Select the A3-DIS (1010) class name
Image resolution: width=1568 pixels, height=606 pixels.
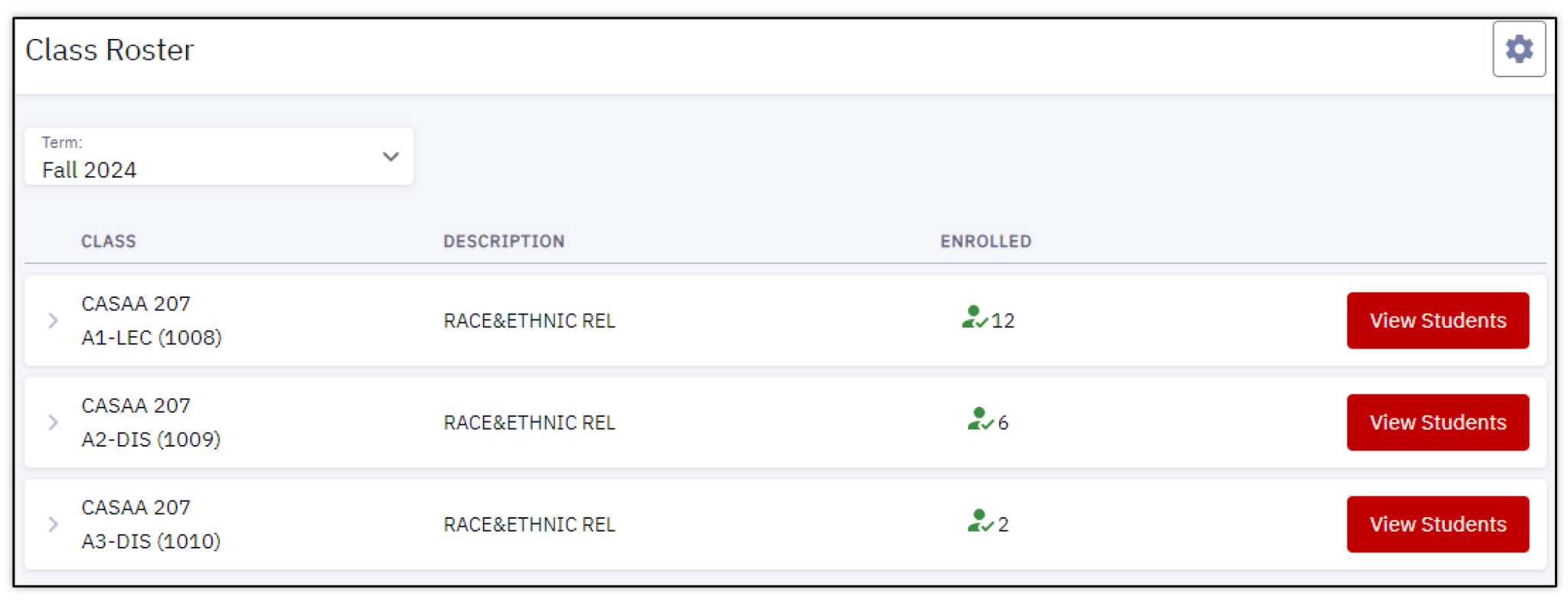tap(152, 524)
